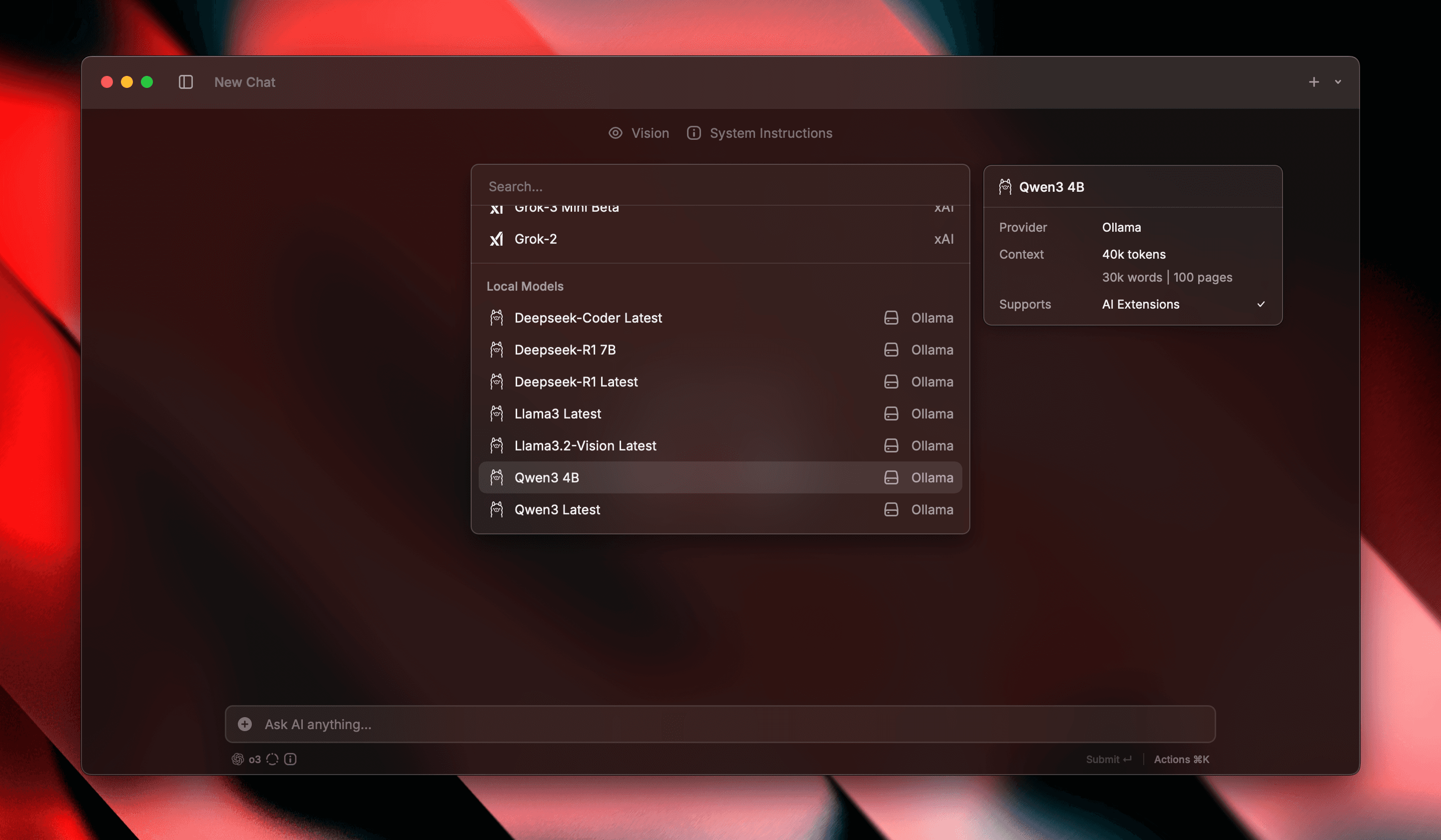Click the plus new chat icon
Image resolution: width=1441 pixels, height=840 pixels.
(1314, 82)
